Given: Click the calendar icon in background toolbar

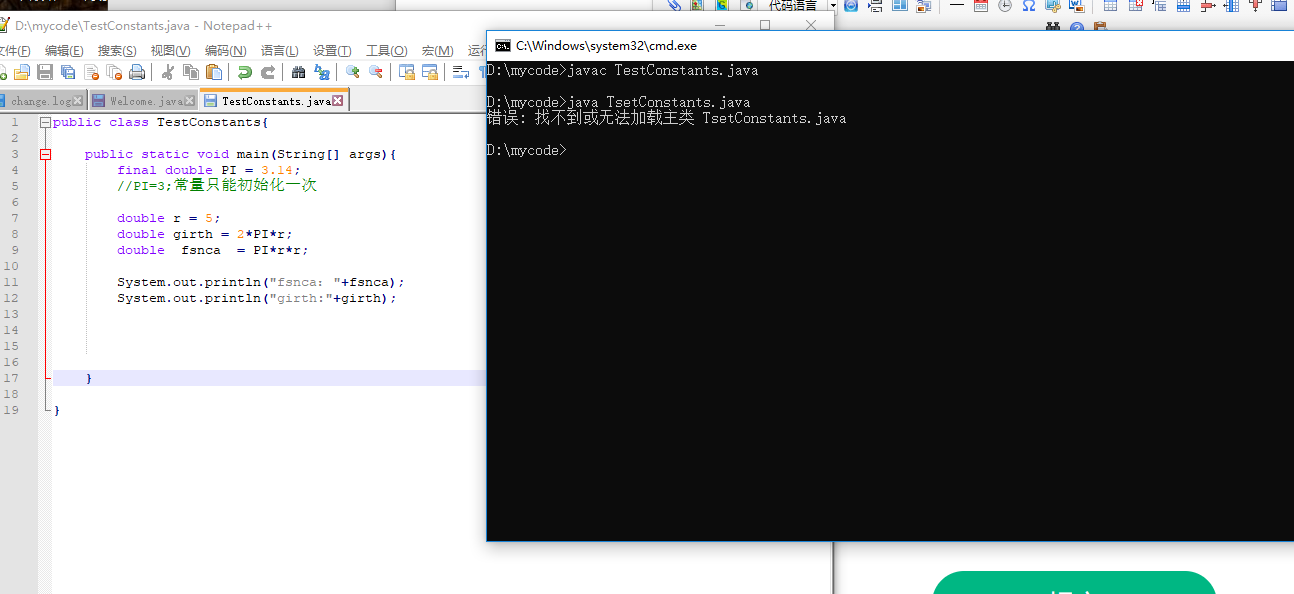Looking at the screenshot, I should tap(980, 6).
